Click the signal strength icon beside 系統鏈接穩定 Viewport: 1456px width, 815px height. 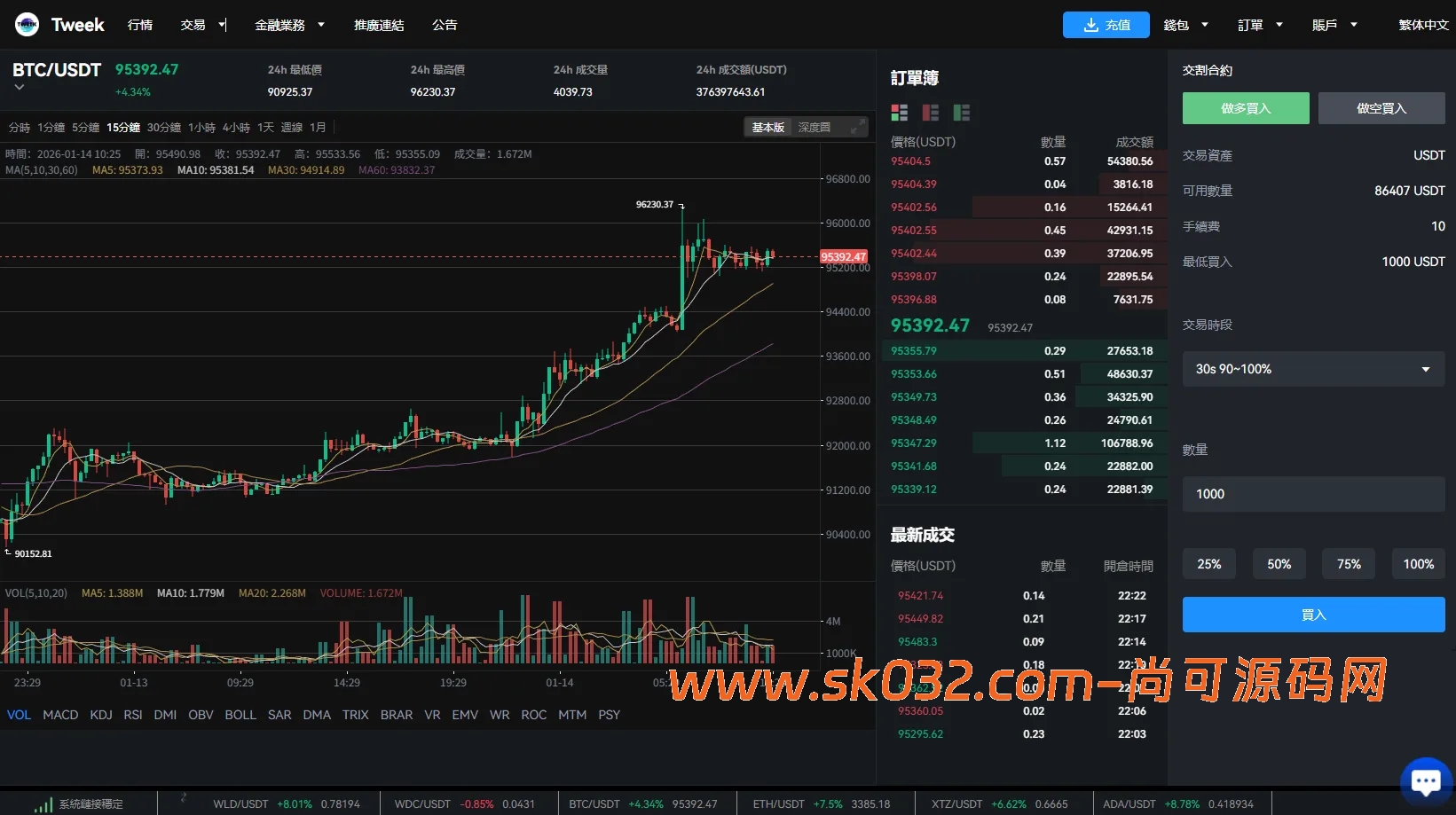[x=42, y=803]
